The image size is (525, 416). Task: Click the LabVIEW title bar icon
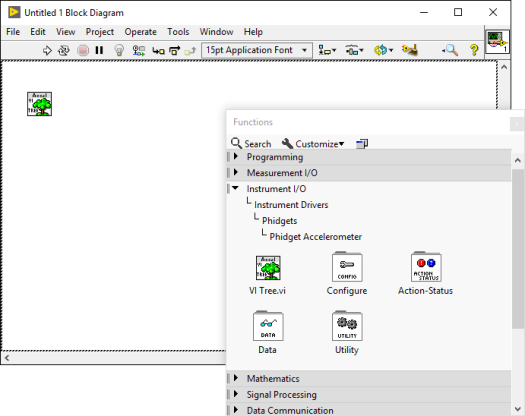[14, 12]
